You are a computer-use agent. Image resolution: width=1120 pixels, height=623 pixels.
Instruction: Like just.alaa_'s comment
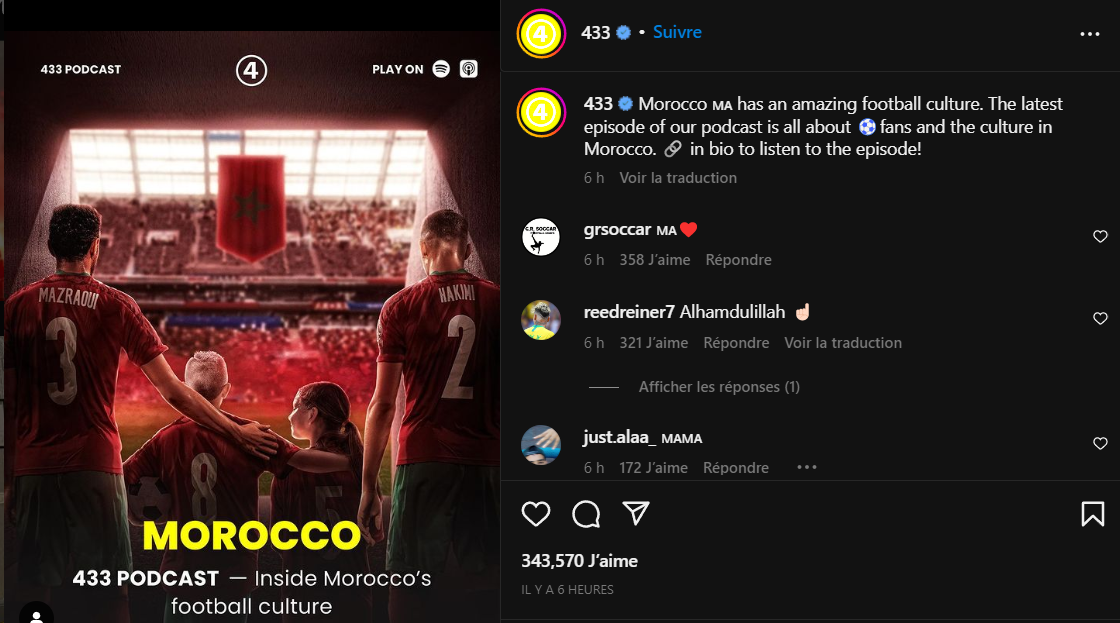[x=1100, y=444]
